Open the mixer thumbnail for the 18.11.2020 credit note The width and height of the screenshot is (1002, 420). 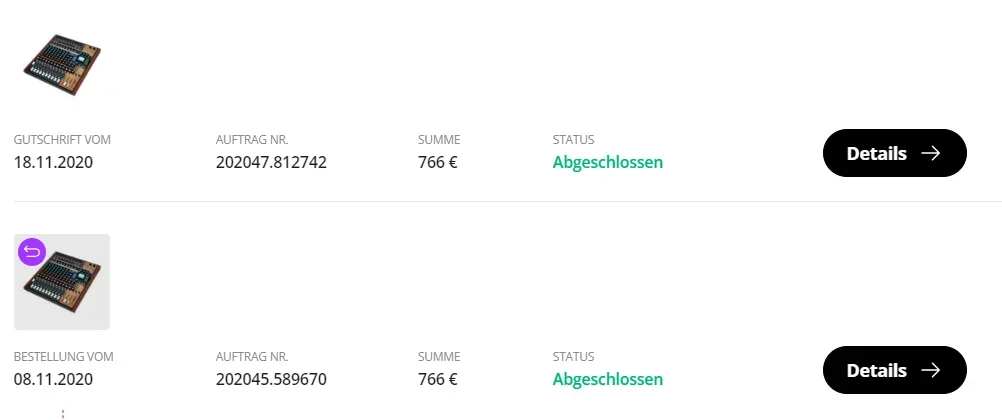coord(62,65)
